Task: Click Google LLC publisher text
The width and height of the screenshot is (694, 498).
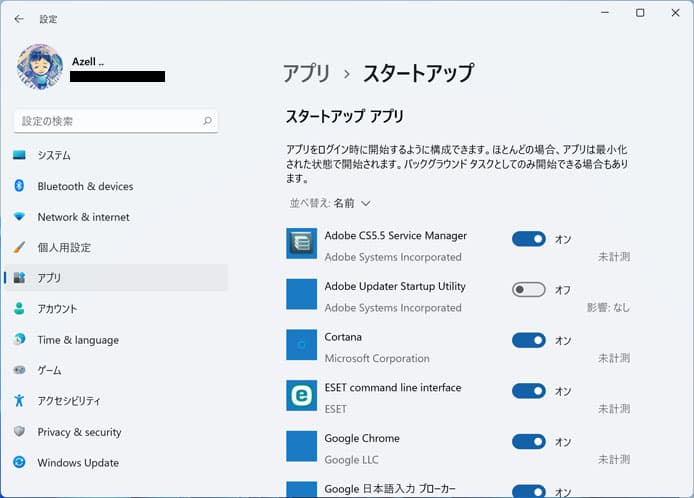Action: pyautogui.click(x=351, y=460)
